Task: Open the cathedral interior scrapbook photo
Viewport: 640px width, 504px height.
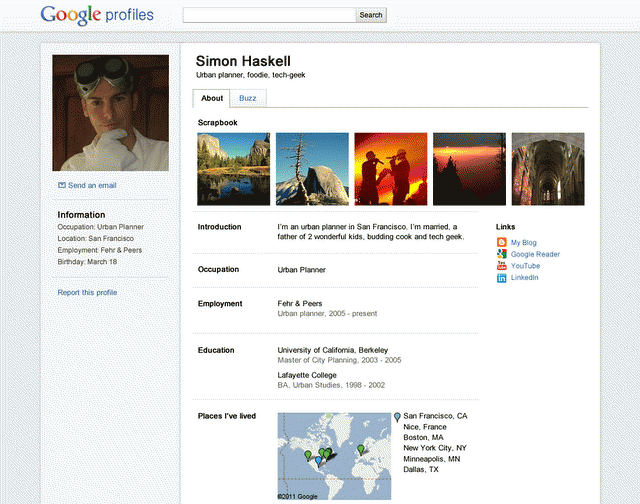Action: point(548,169)
